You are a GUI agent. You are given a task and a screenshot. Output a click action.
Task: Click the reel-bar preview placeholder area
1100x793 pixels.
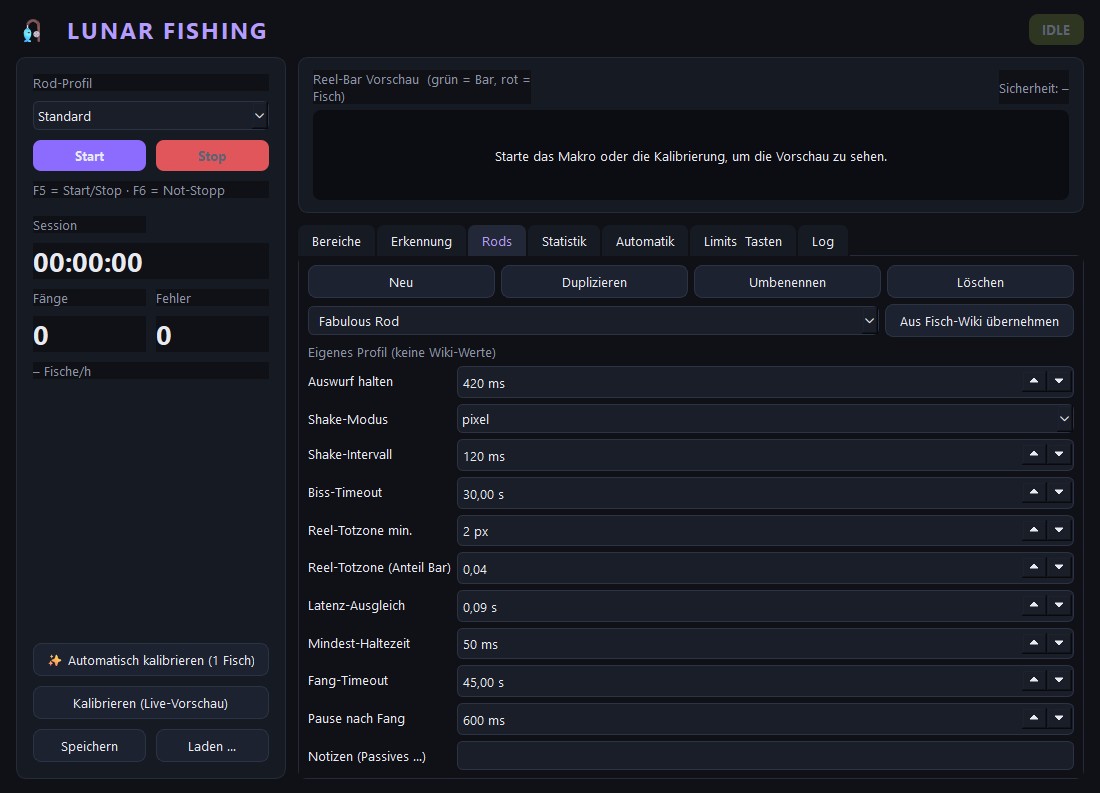pyautogui.click(x=691, y=156)
